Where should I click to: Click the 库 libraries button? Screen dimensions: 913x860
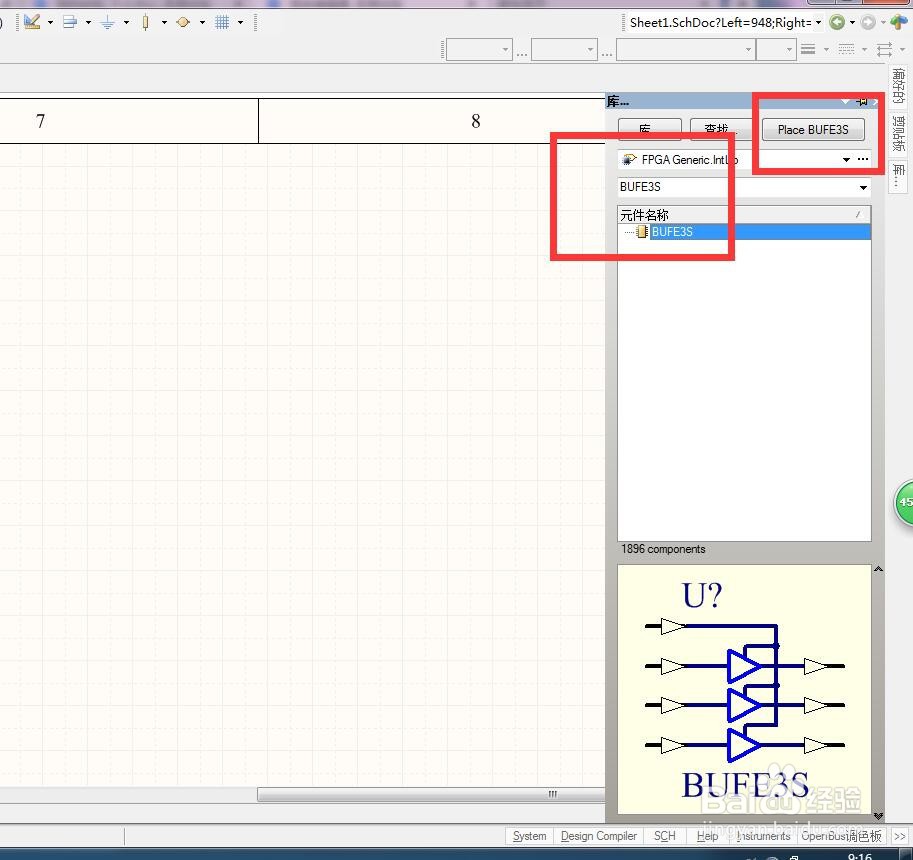(x=649, y=129)
